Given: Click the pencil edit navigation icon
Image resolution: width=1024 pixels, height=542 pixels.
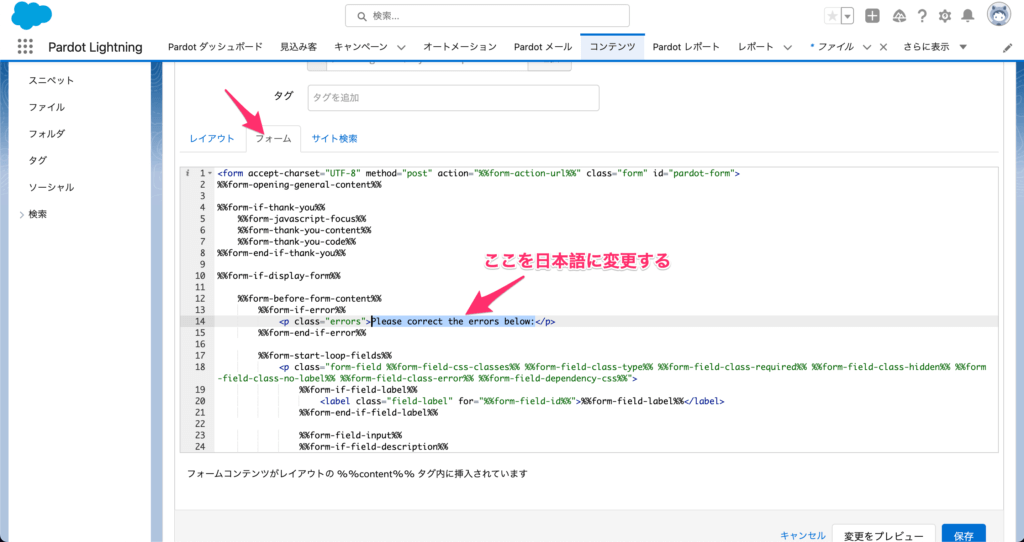Looking at the screenshot, I should [1008, 48].
